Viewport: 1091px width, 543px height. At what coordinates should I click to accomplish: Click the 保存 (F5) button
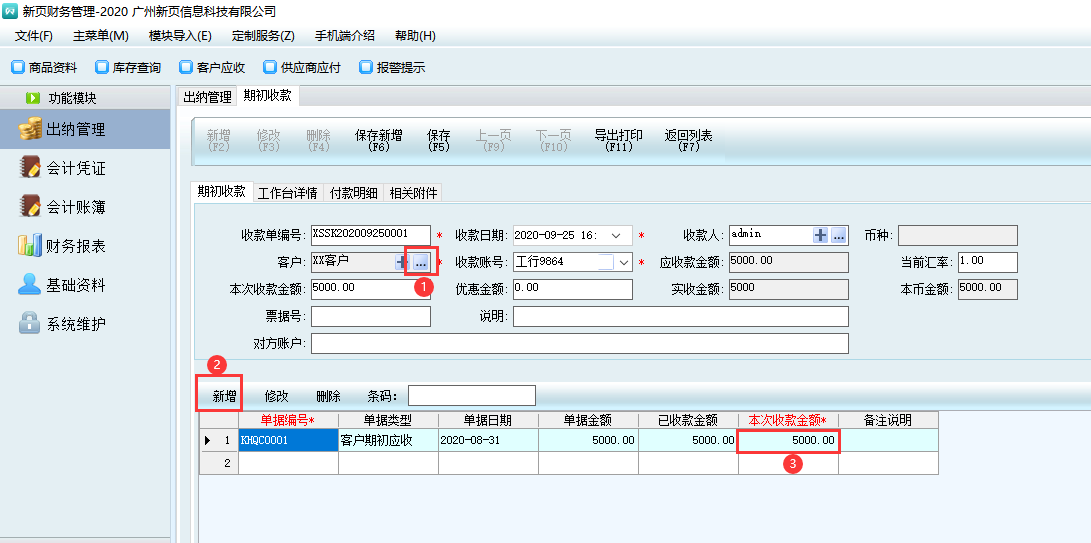[x=438, y=140]
